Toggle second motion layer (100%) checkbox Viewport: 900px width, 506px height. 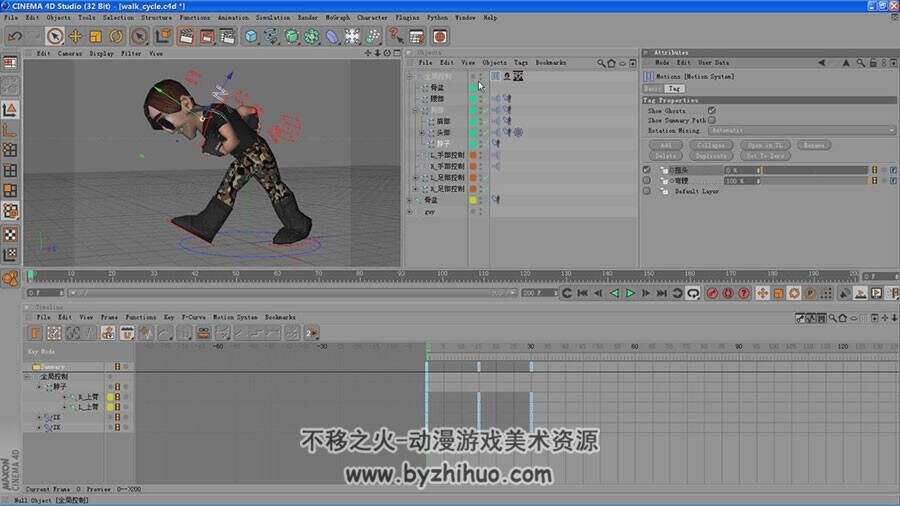[647, 180]
